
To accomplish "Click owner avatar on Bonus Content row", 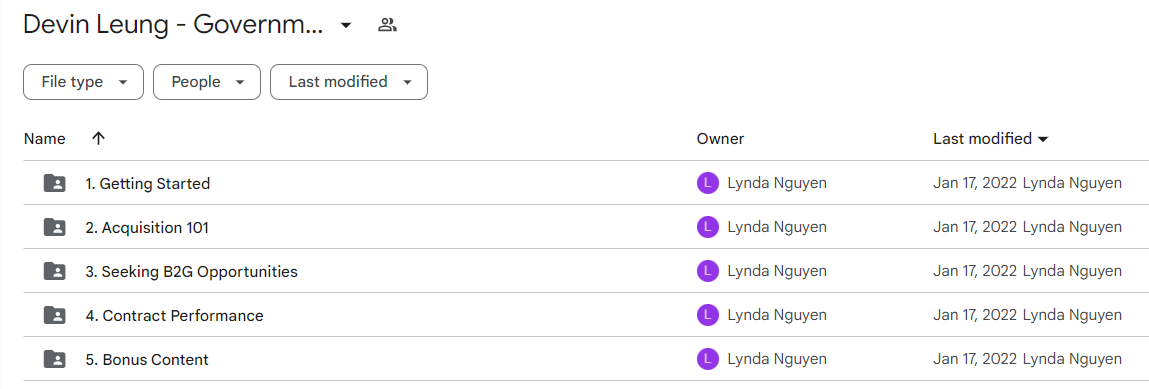I will pos(707,359).
